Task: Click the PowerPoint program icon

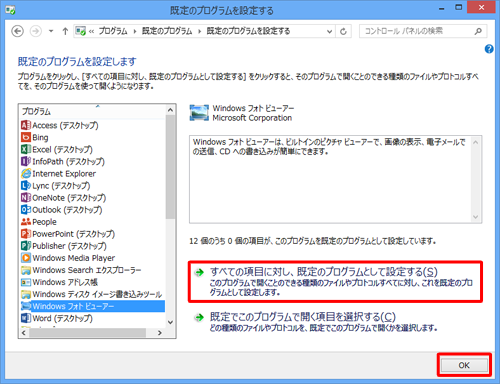Action: (26, 234)
